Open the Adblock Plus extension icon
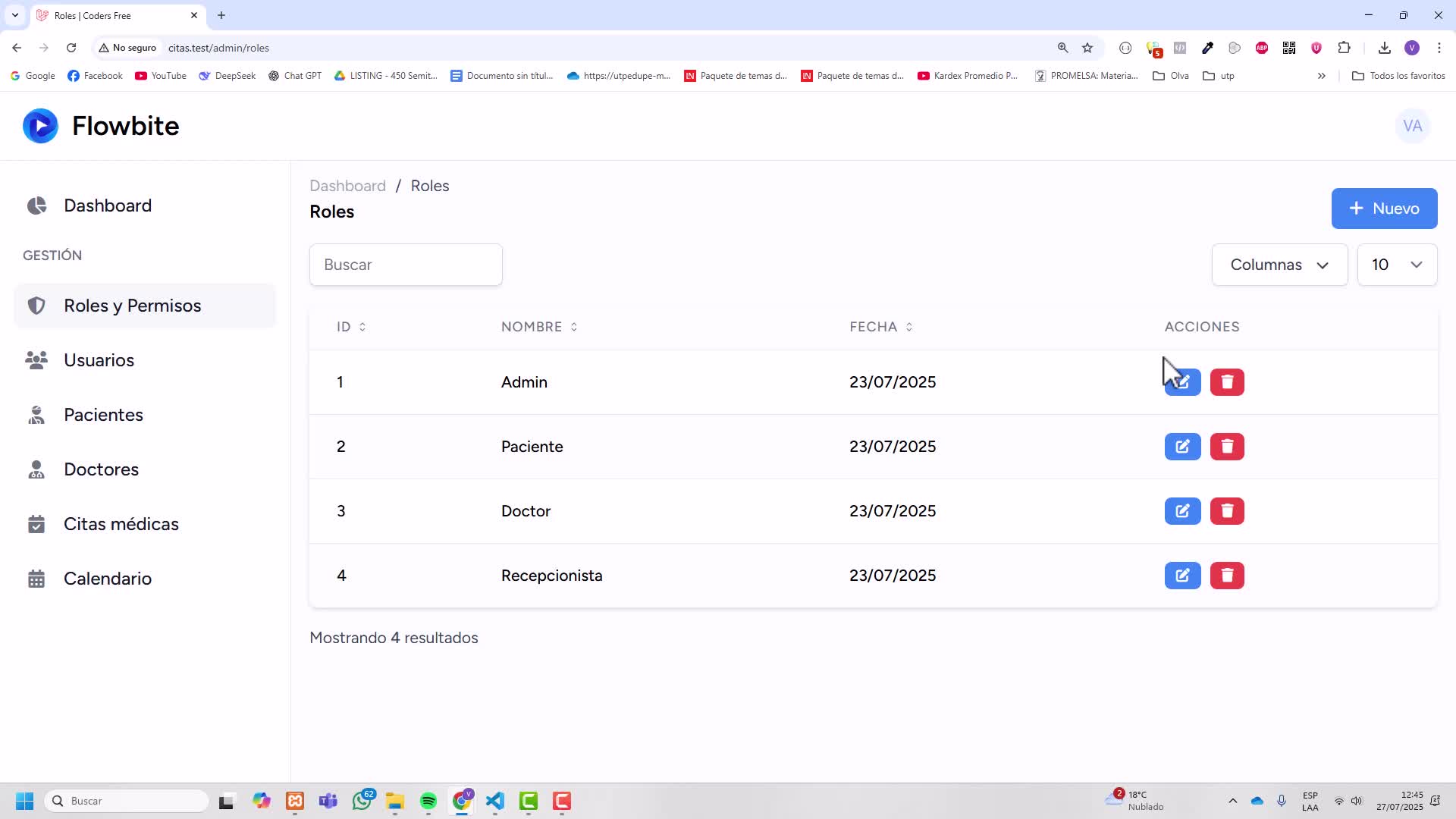Screen dimensions: 1456x819 point(1262,48)
